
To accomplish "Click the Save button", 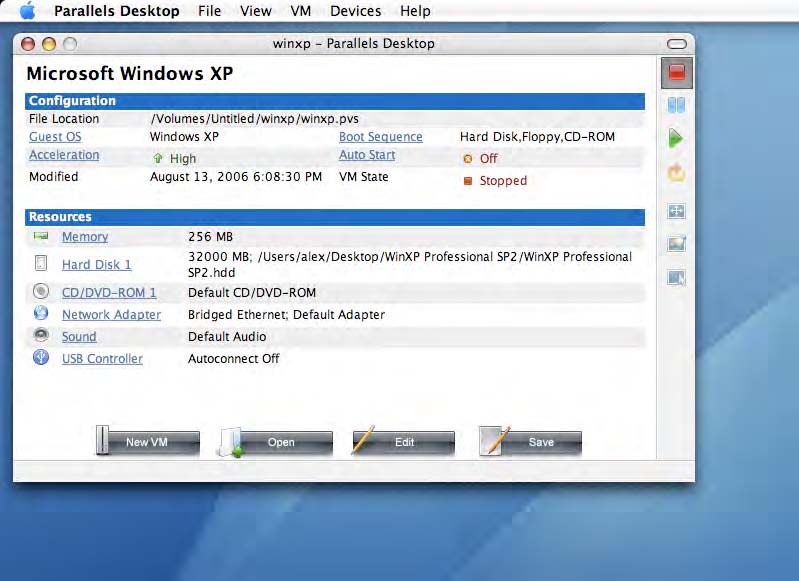I will click(x=530, y=442).
